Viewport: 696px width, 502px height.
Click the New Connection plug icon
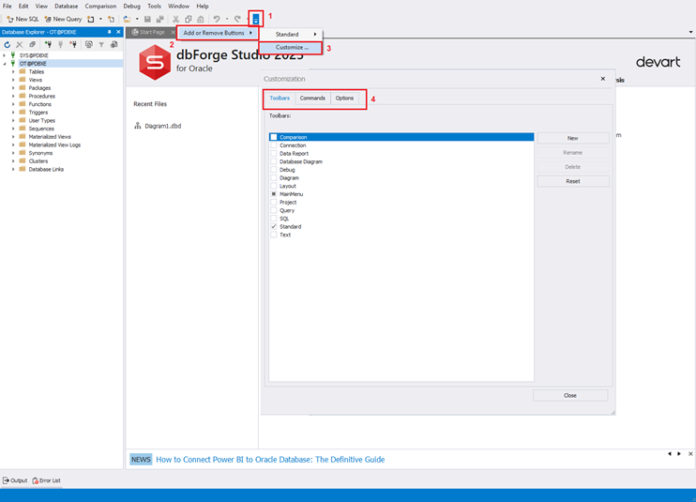click(x=48, y=44)
